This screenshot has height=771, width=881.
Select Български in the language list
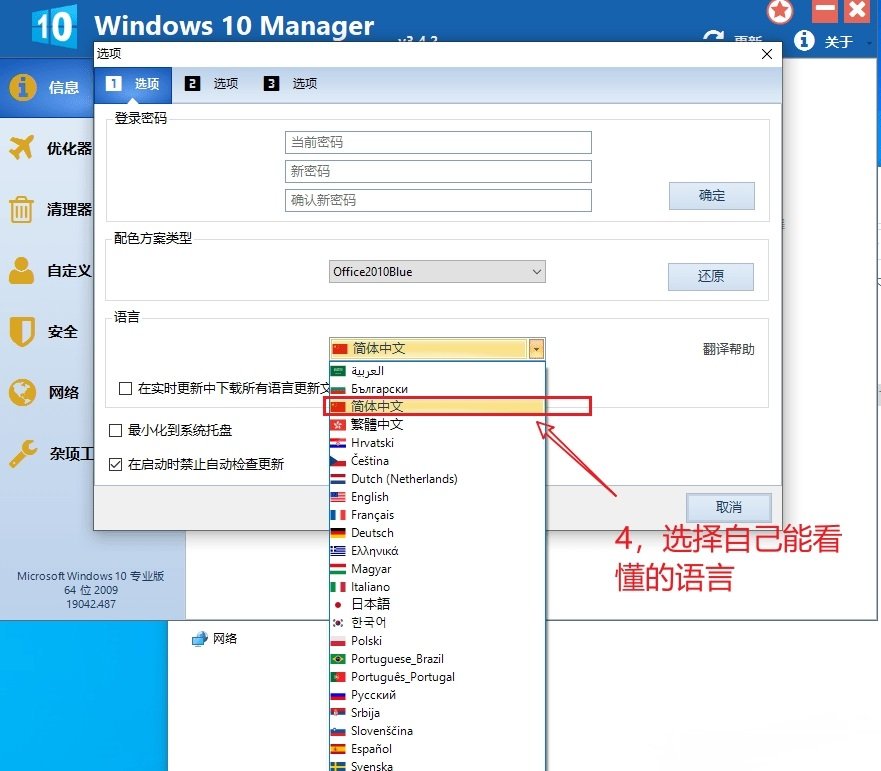[437, 389]
